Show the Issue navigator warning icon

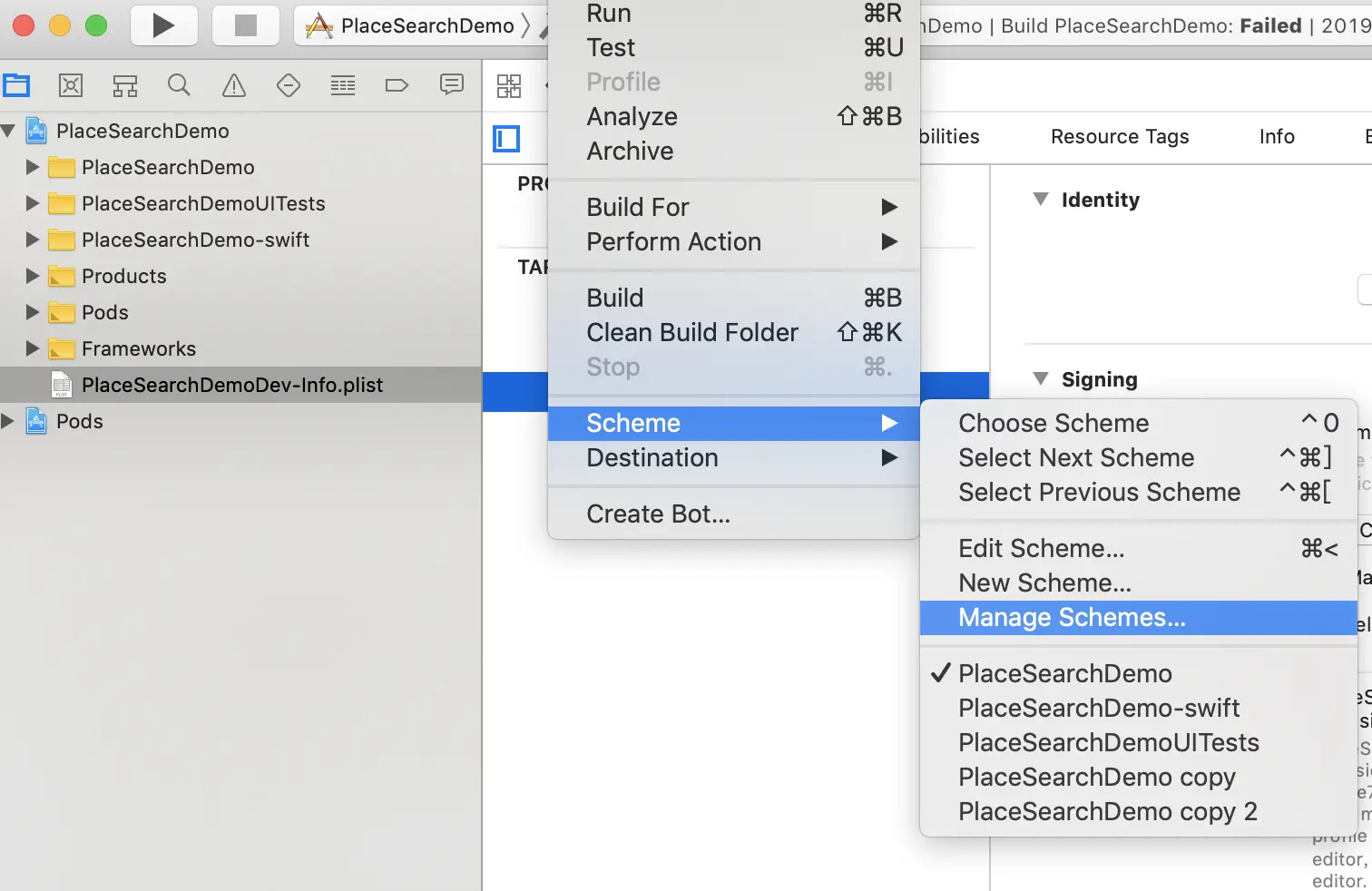tap(234, 85)
